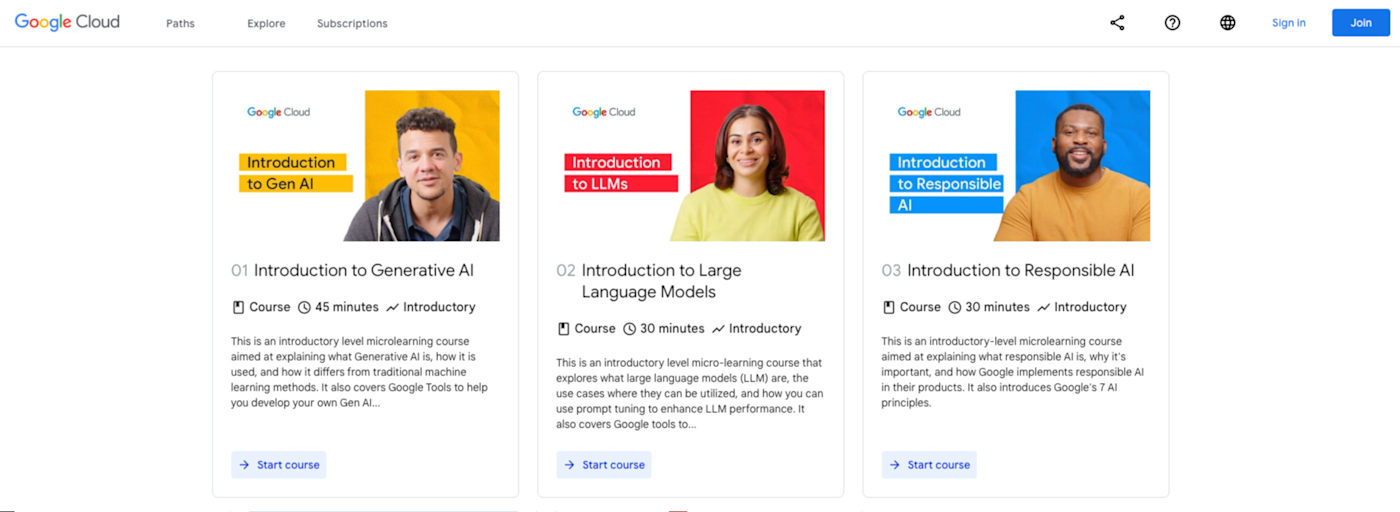The width and height of the screenshot is (1400, 512).
Task: Open the Explore menu
Action: tap(266, 23)
